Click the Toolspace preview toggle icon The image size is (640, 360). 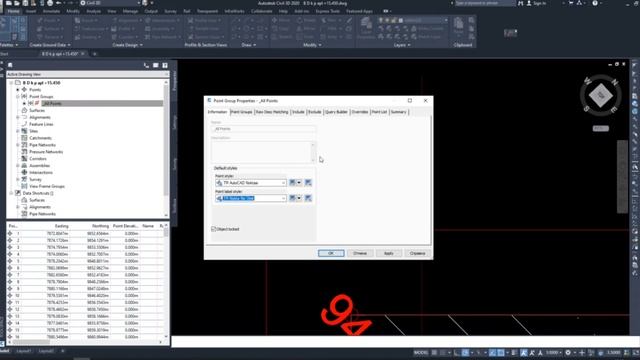click(146, 65)
